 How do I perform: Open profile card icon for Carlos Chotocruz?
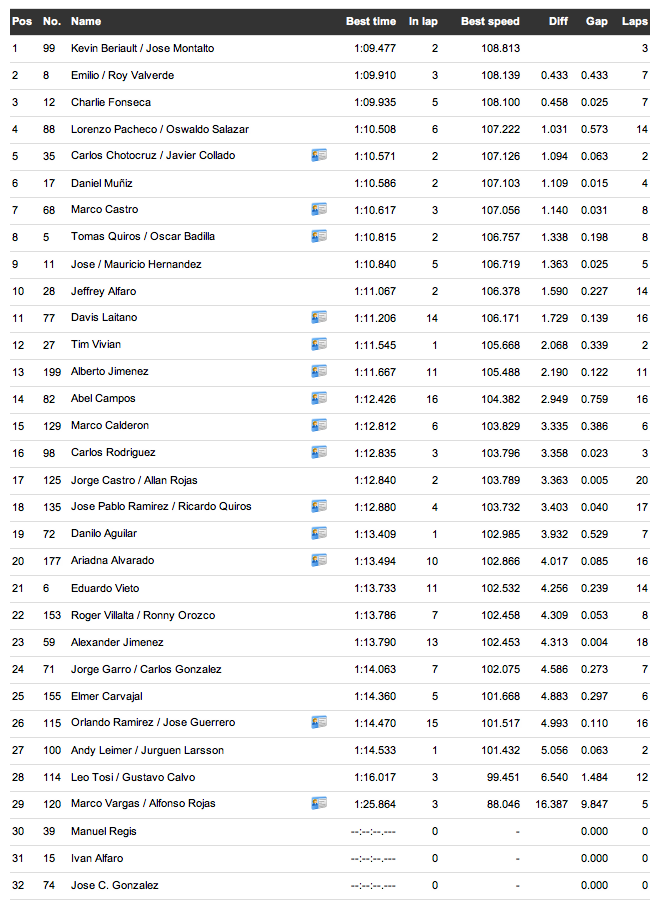click(x=319, y=156)
